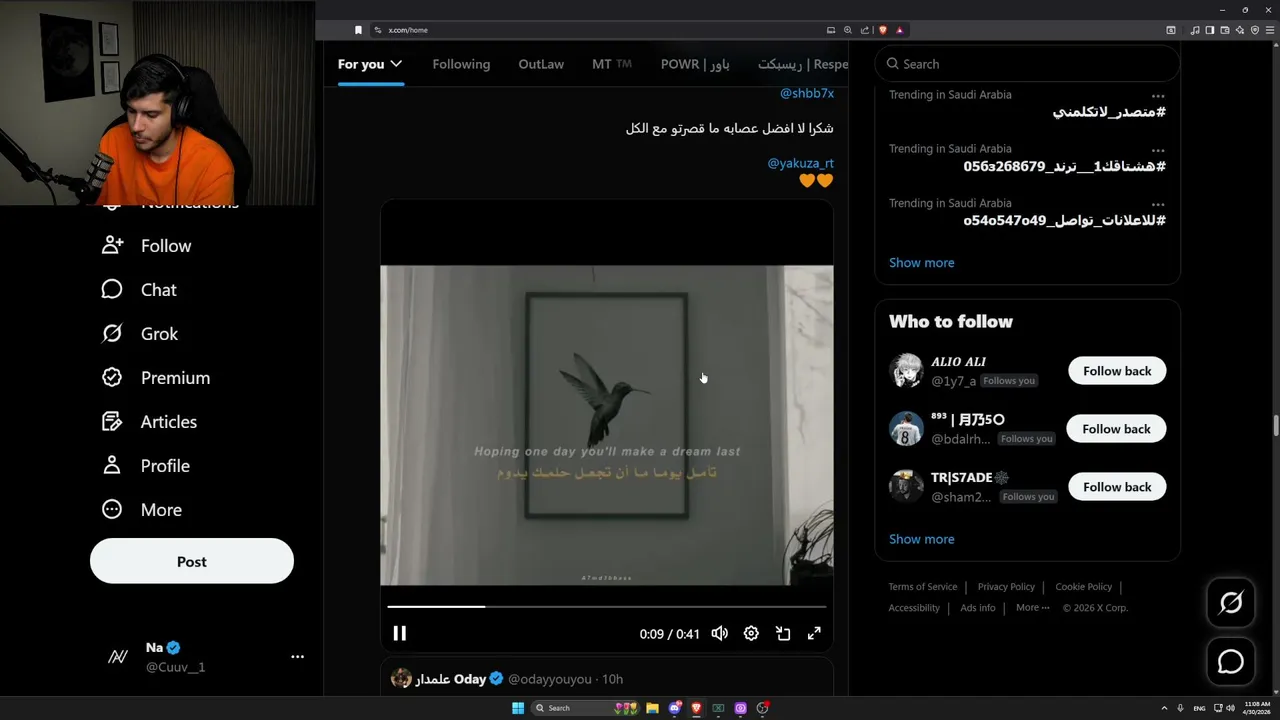
Task: Expand the footer More menu
Action: (1032, 608)
